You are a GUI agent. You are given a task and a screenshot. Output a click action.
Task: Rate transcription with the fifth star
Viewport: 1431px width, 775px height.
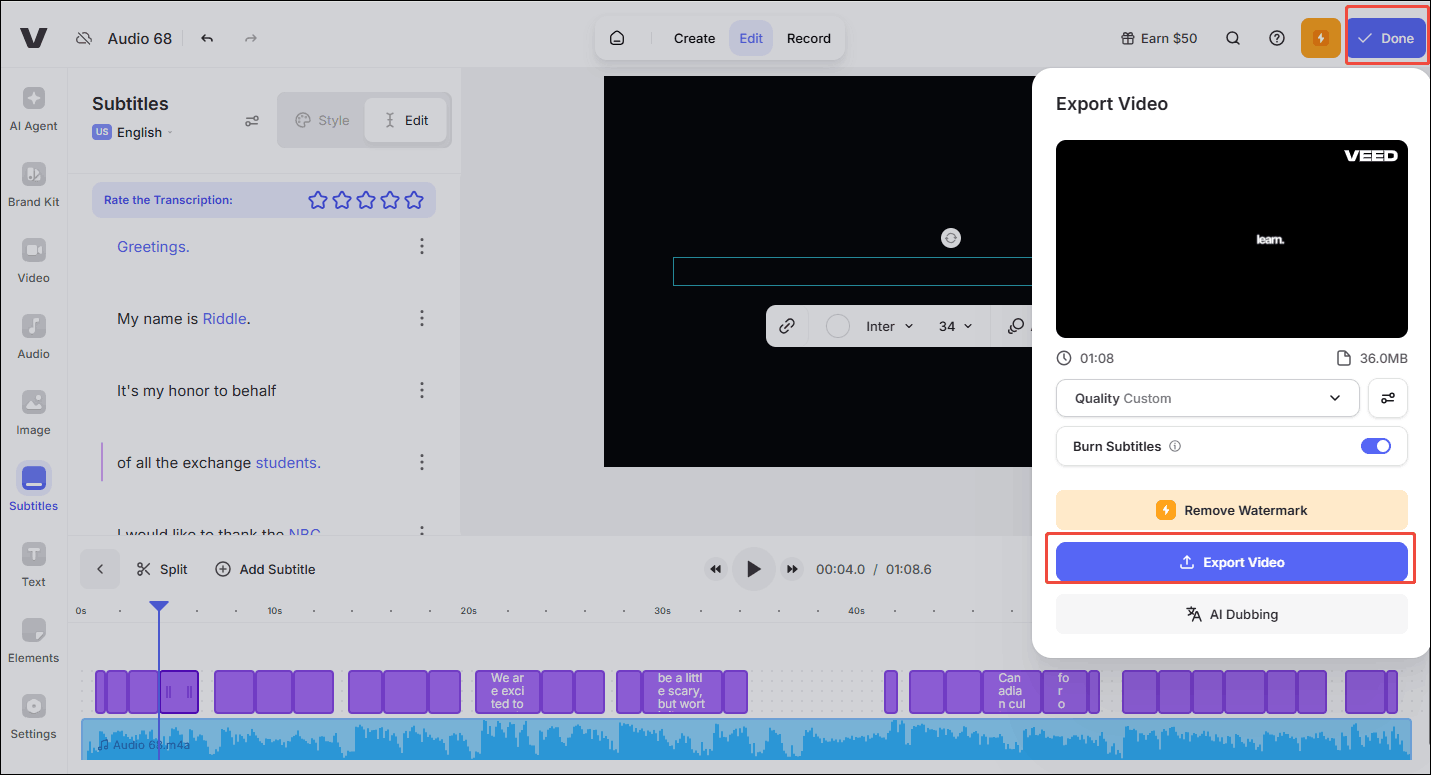point(414,200)
